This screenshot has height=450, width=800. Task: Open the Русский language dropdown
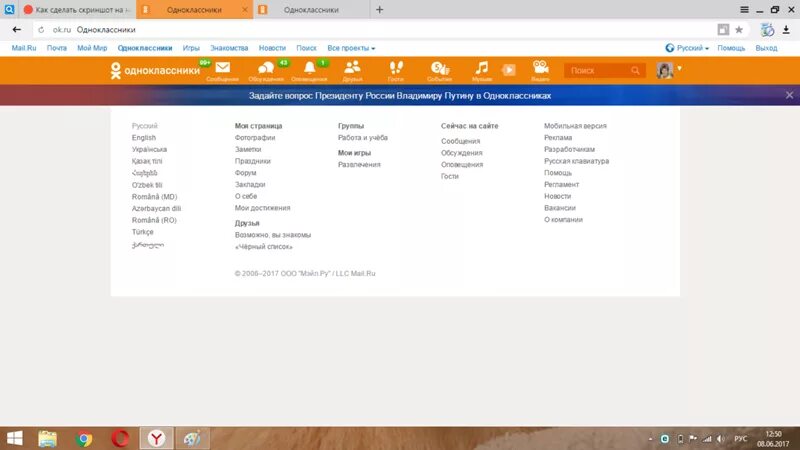click(687, 48)
